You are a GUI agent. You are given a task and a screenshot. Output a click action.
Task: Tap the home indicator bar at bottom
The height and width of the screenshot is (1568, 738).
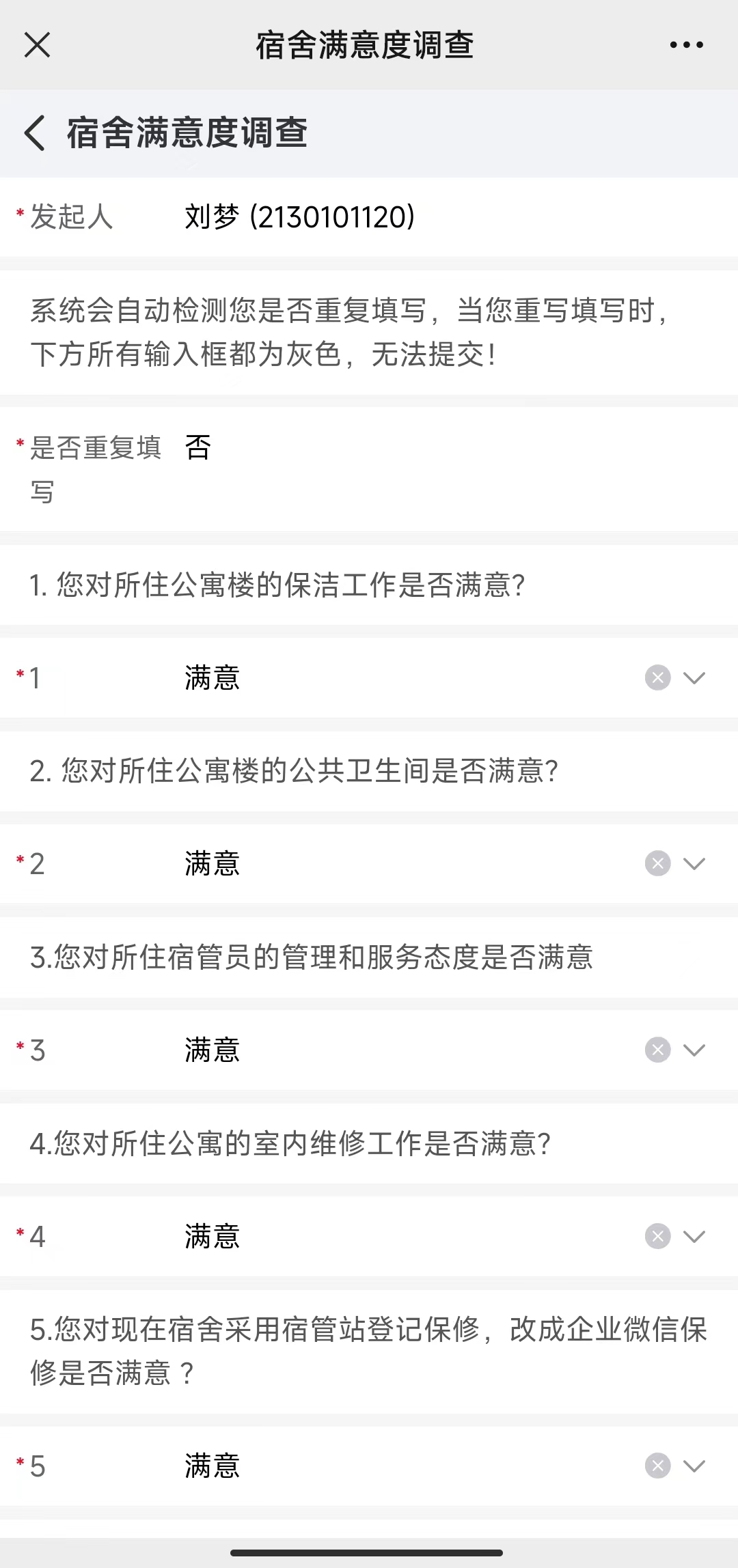[x=367, y=1552]
